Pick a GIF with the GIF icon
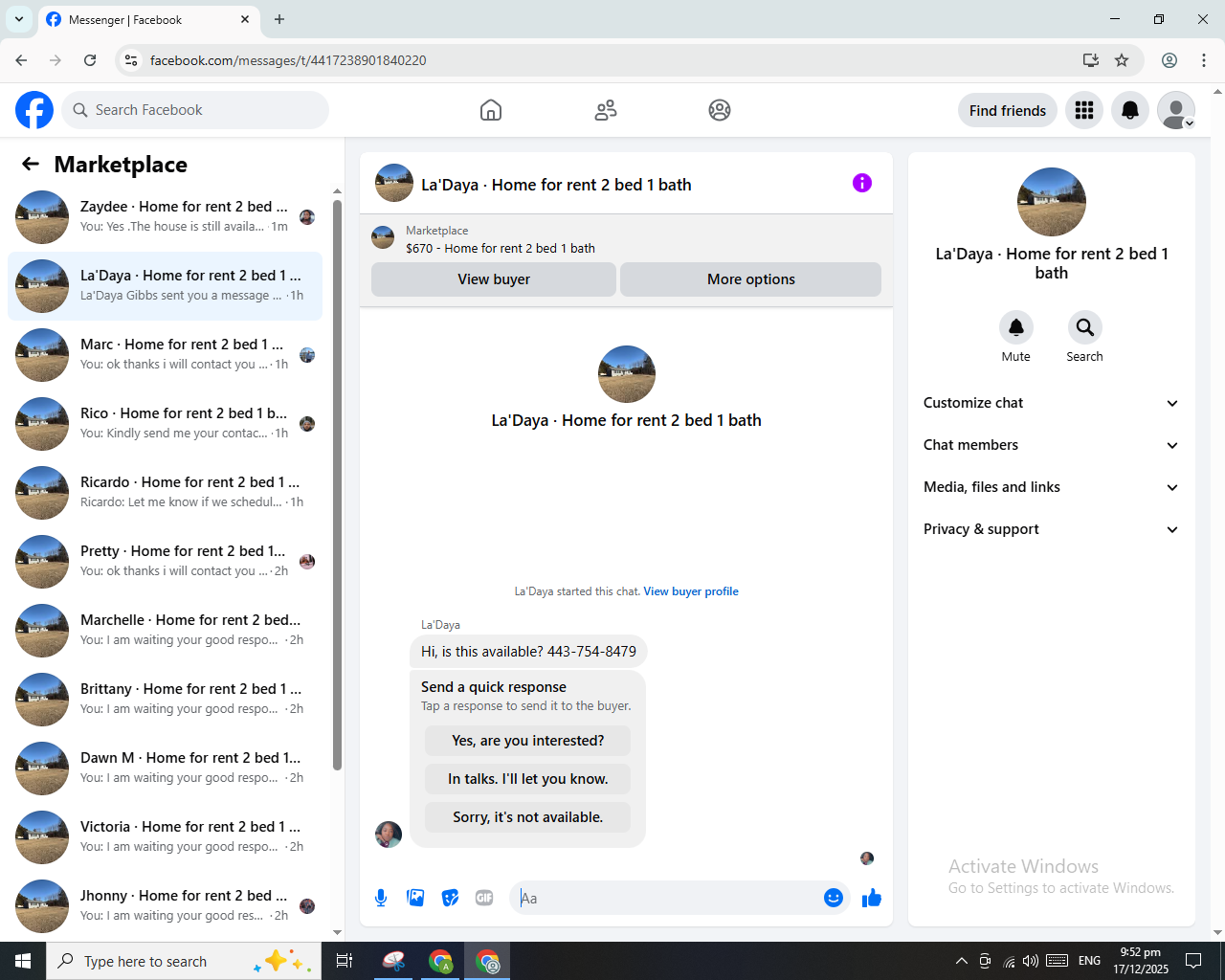This screenshot has width=1225, height=980. pos(484,898)
